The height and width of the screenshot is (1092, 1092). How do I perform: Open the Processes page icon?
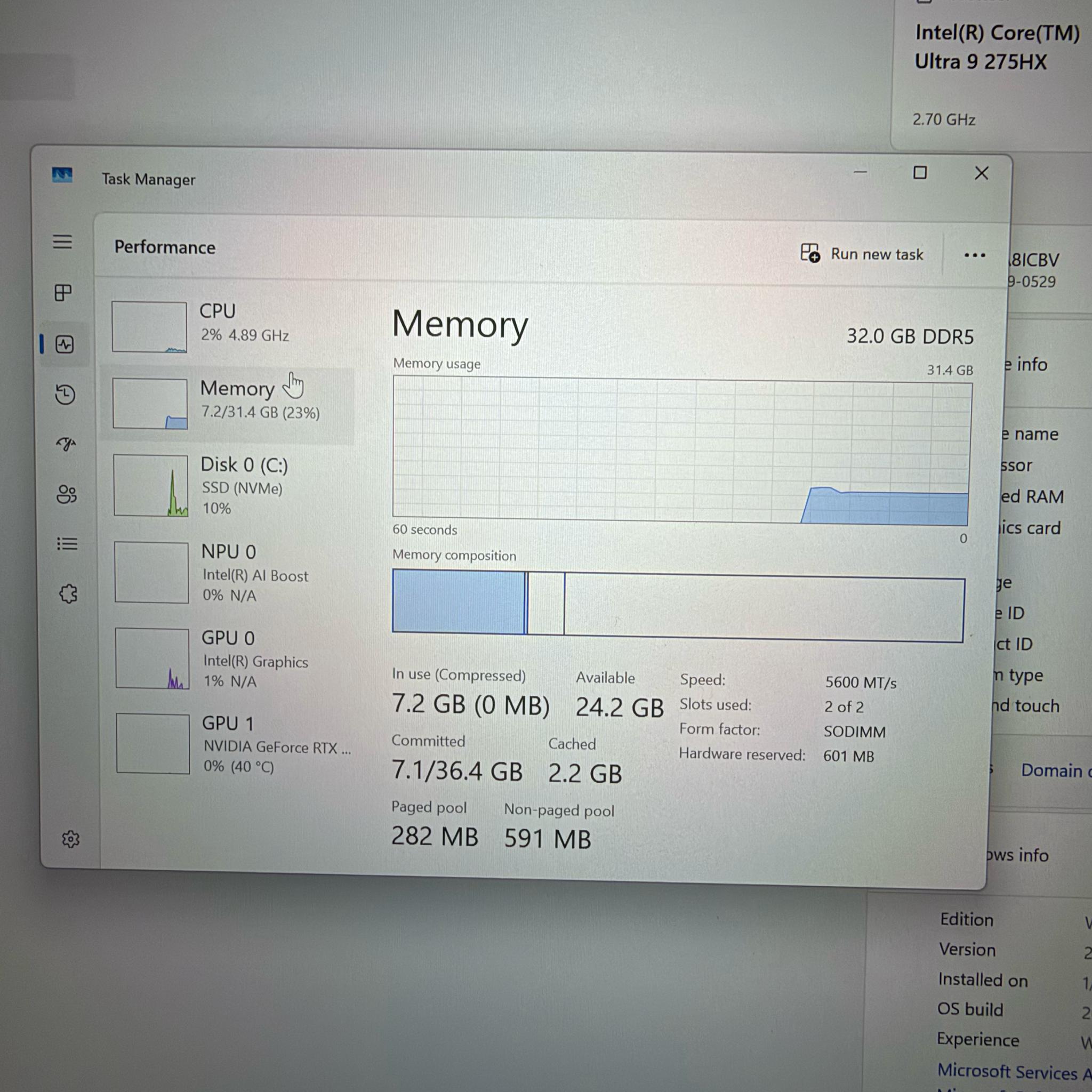pos(63,293)
